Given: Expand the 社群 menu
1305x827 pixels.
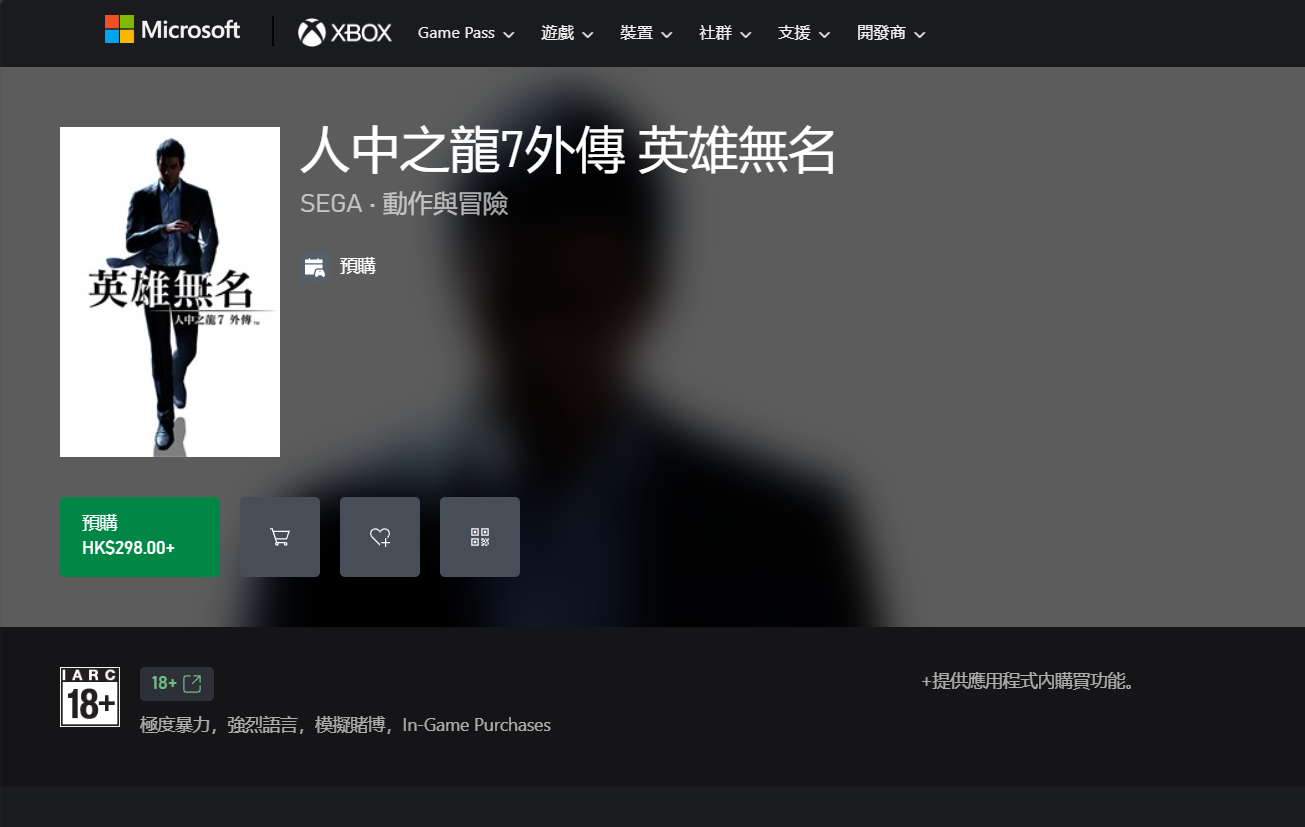Looking at the screenshot, I should click(x=725, y=33).
